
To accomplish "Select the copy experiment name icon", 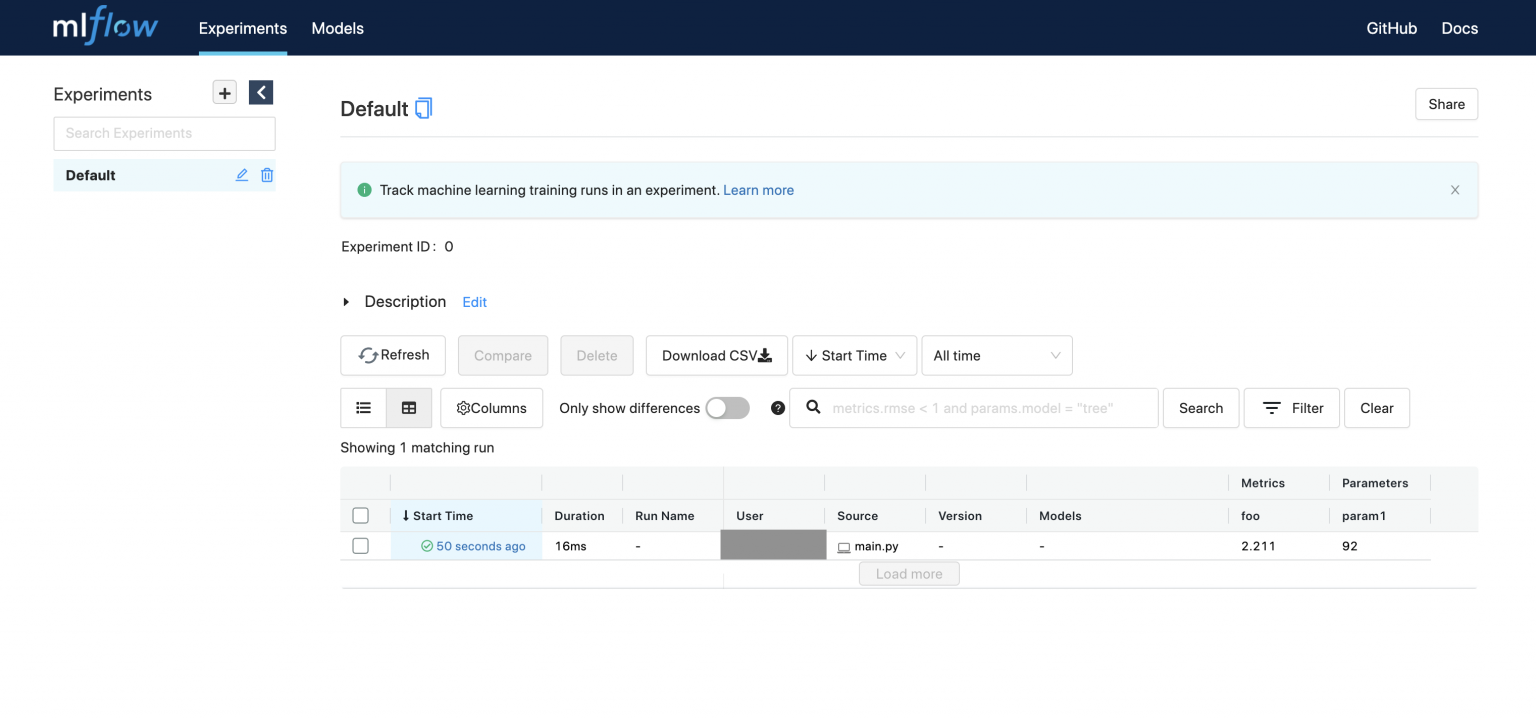I will [x=422, y=108].
